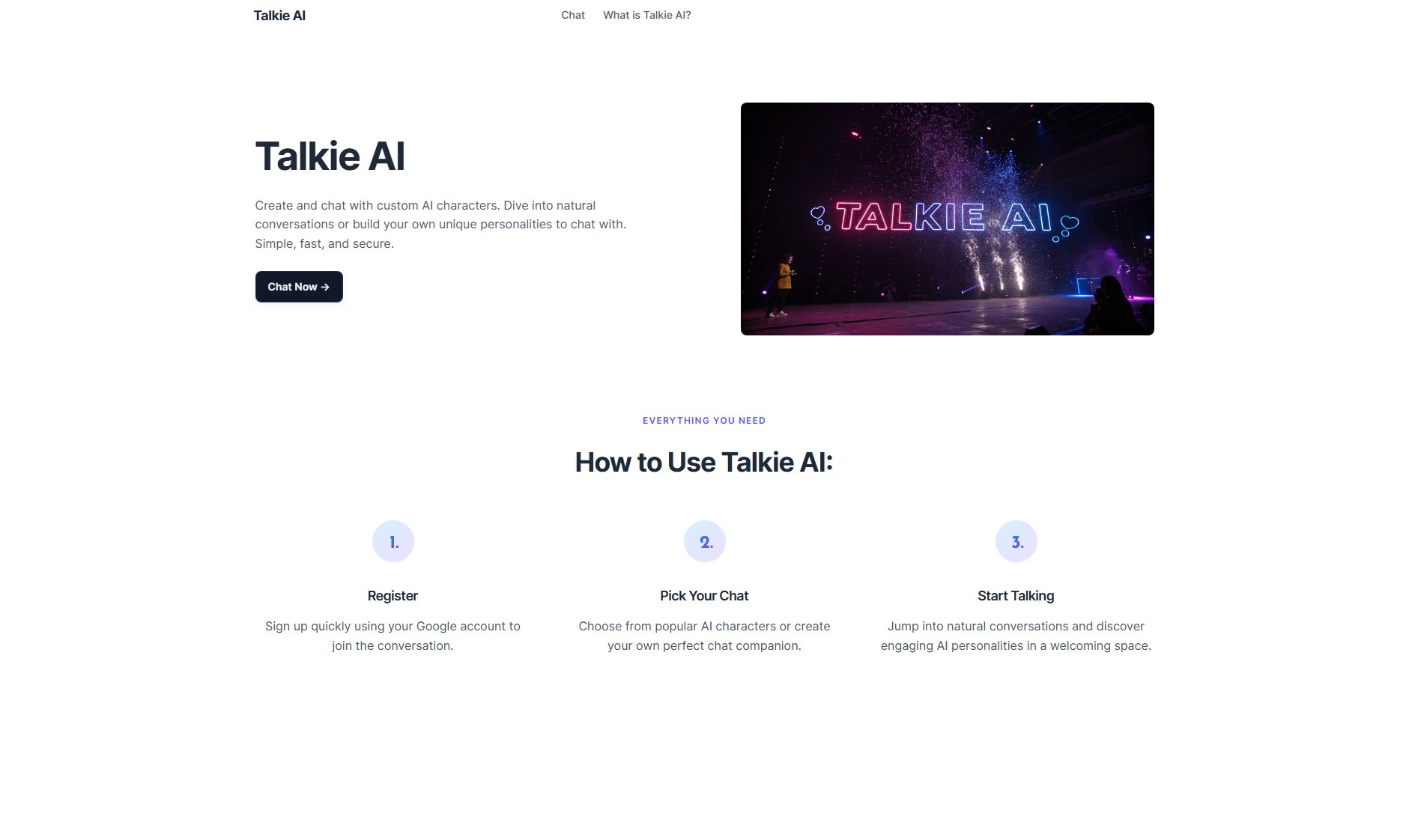Image resolution: width=1409 pixels, height=840 pixels.
Task: Click the popular AI characters description text
Action: tap(704, 636)
